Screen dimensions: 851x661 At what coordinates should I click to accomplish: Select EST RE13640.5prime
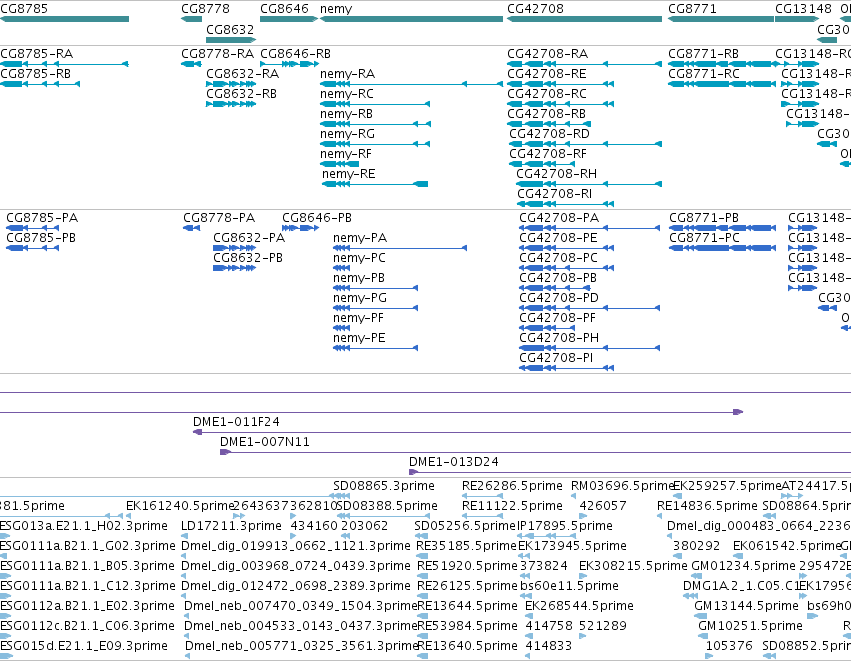467,646
